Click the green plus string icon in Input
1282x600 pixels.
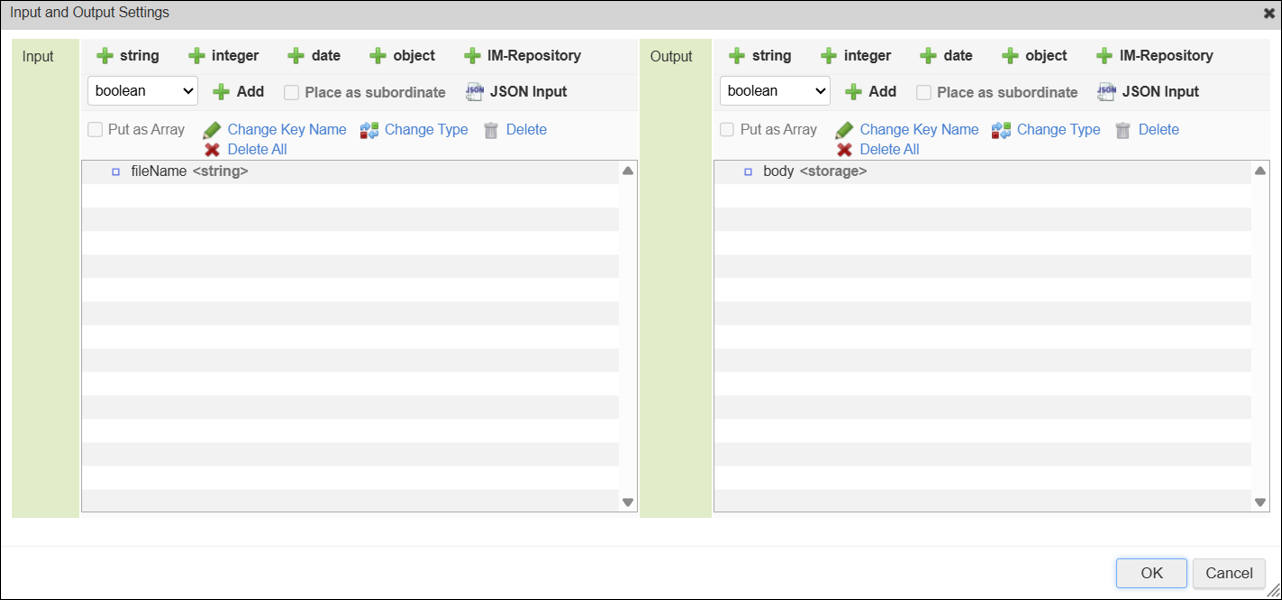105,56
